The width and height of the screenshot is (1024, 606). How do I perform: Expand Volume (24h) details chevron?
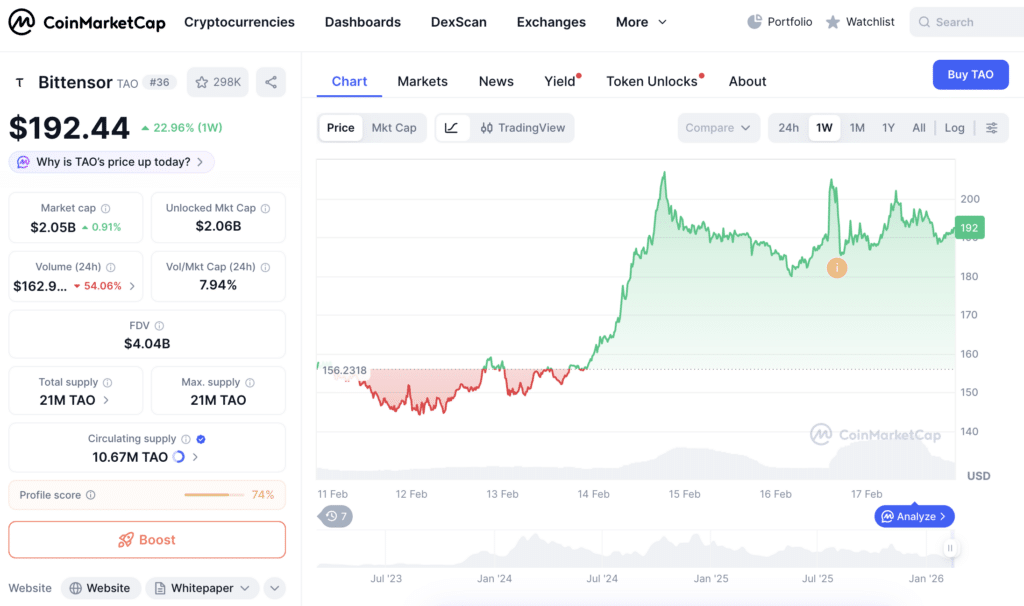point(133,286)
